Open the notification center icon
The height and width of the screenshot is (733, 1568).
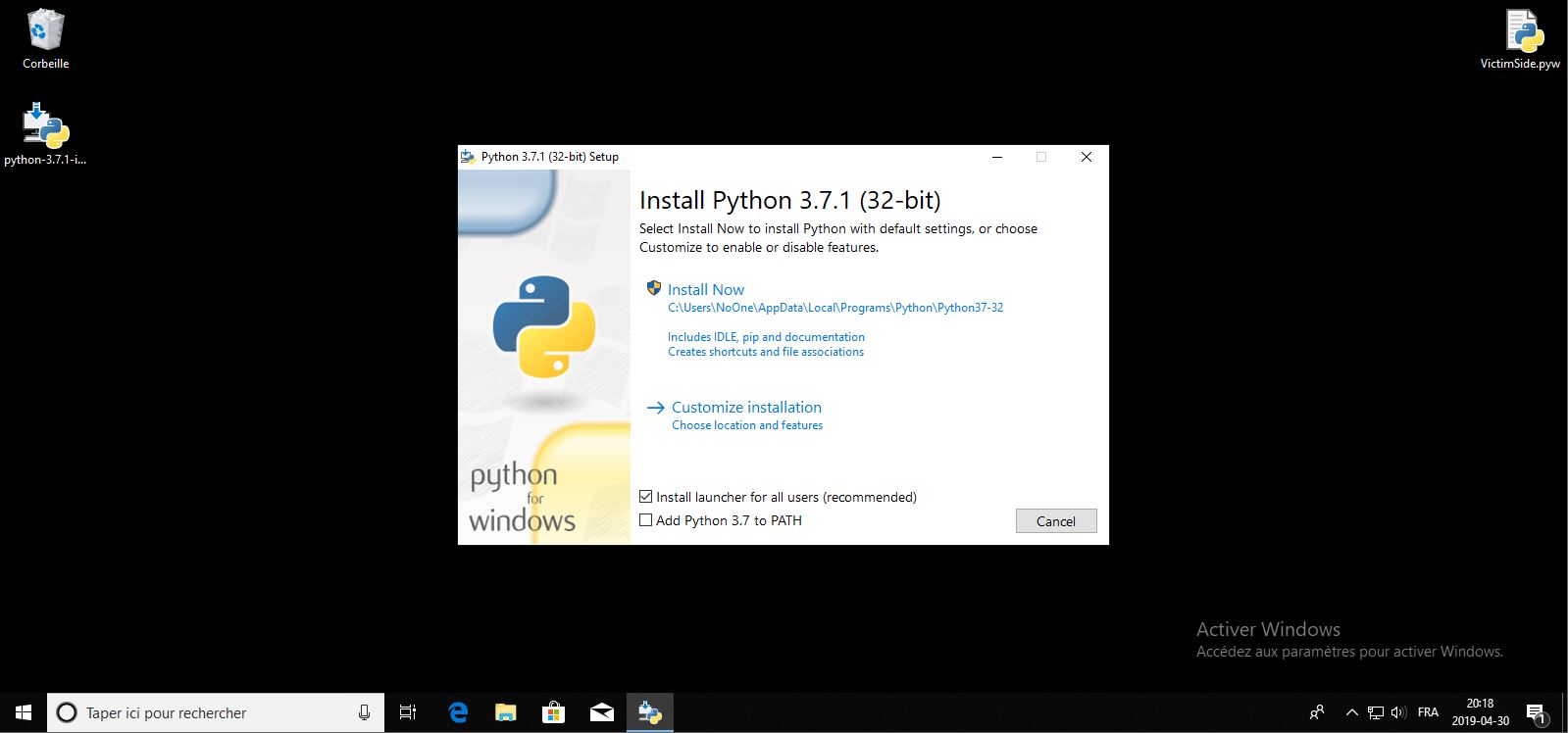click(1536, 713)
